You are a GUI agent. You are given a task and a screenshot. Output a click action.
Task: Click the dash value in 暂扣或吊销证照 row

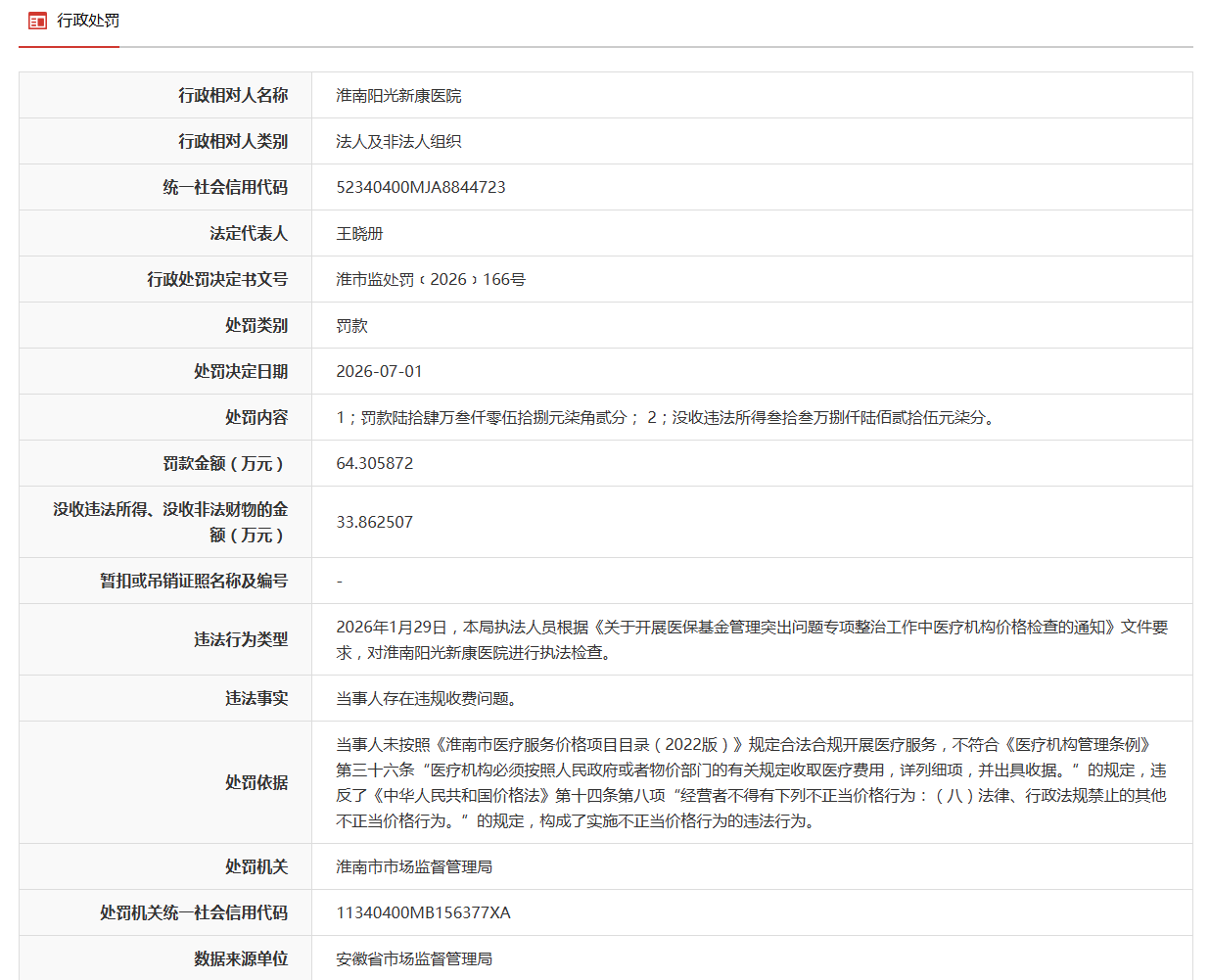coord(340,582)
